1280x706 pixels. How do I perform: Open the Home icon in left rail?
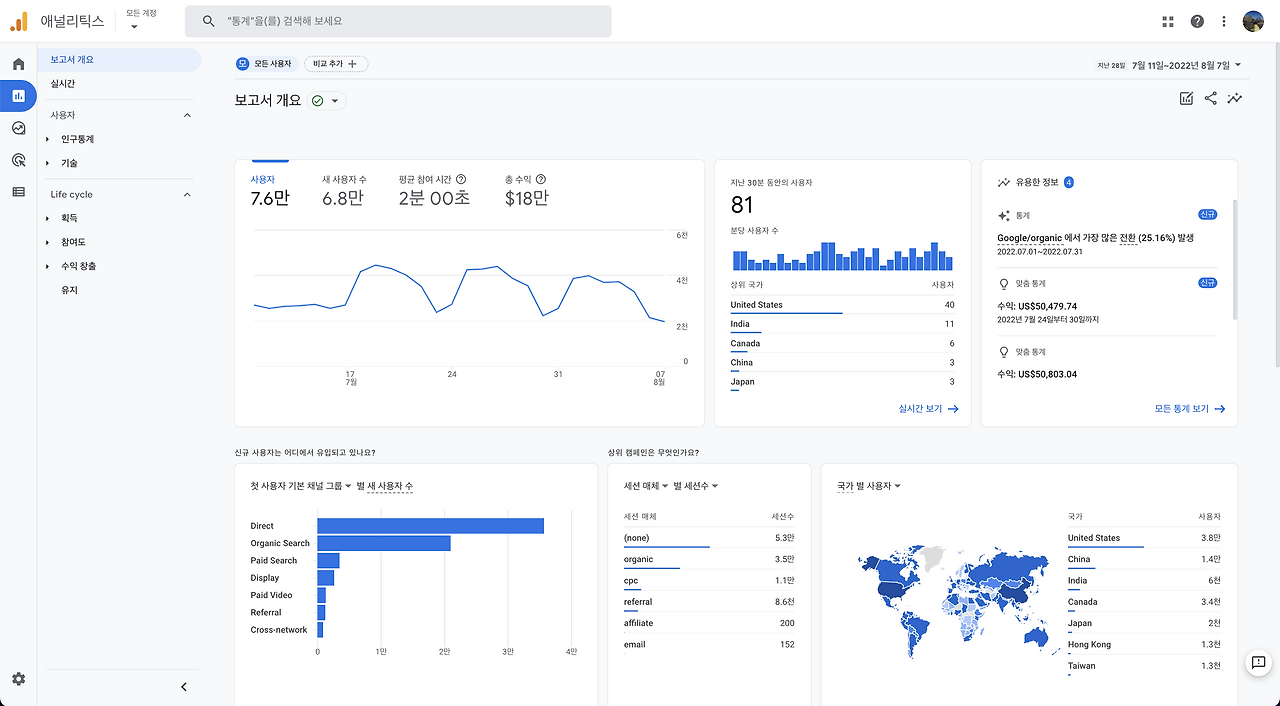[x=18, y=64]
